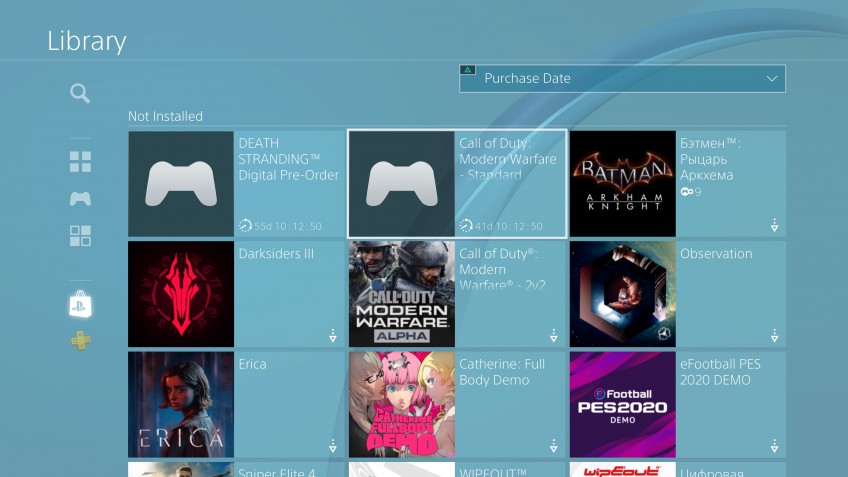Select DEATH STRANDING controller placeholder thumbnail

pyautogui.click(x=181, y=184)
